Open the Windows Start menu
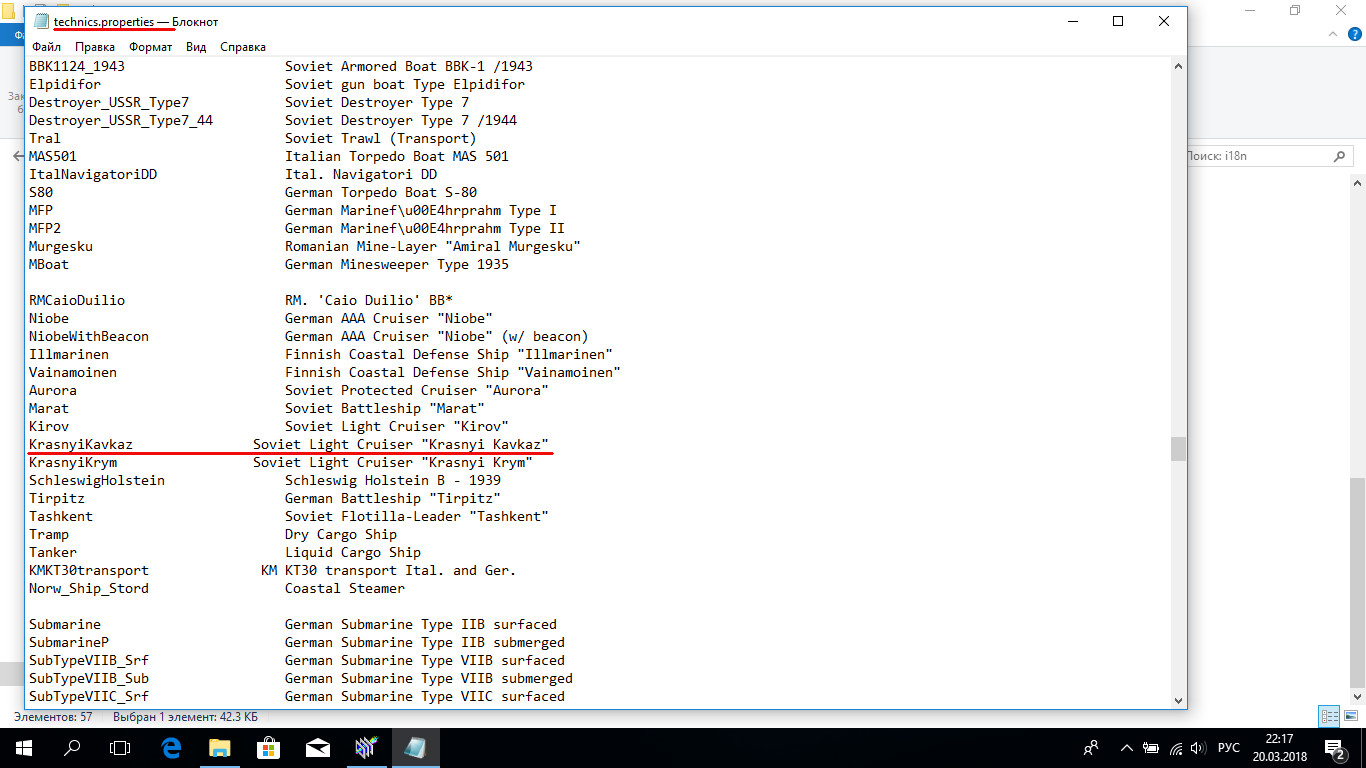 [x=24, y=748]
